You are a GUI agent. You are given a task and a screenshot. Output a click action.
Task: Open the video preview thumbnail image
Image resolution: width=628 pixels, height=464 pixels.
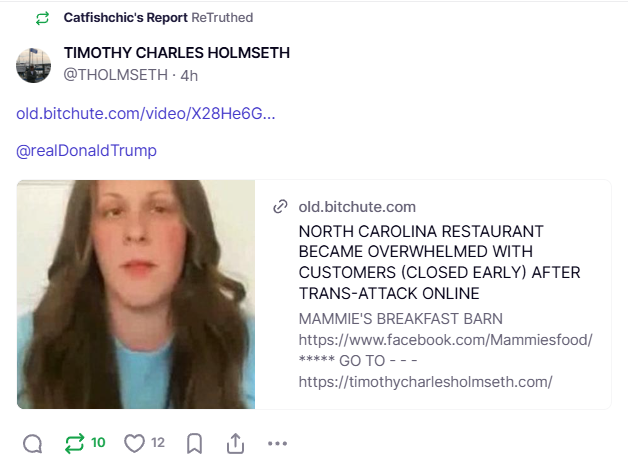coord(136,294)
